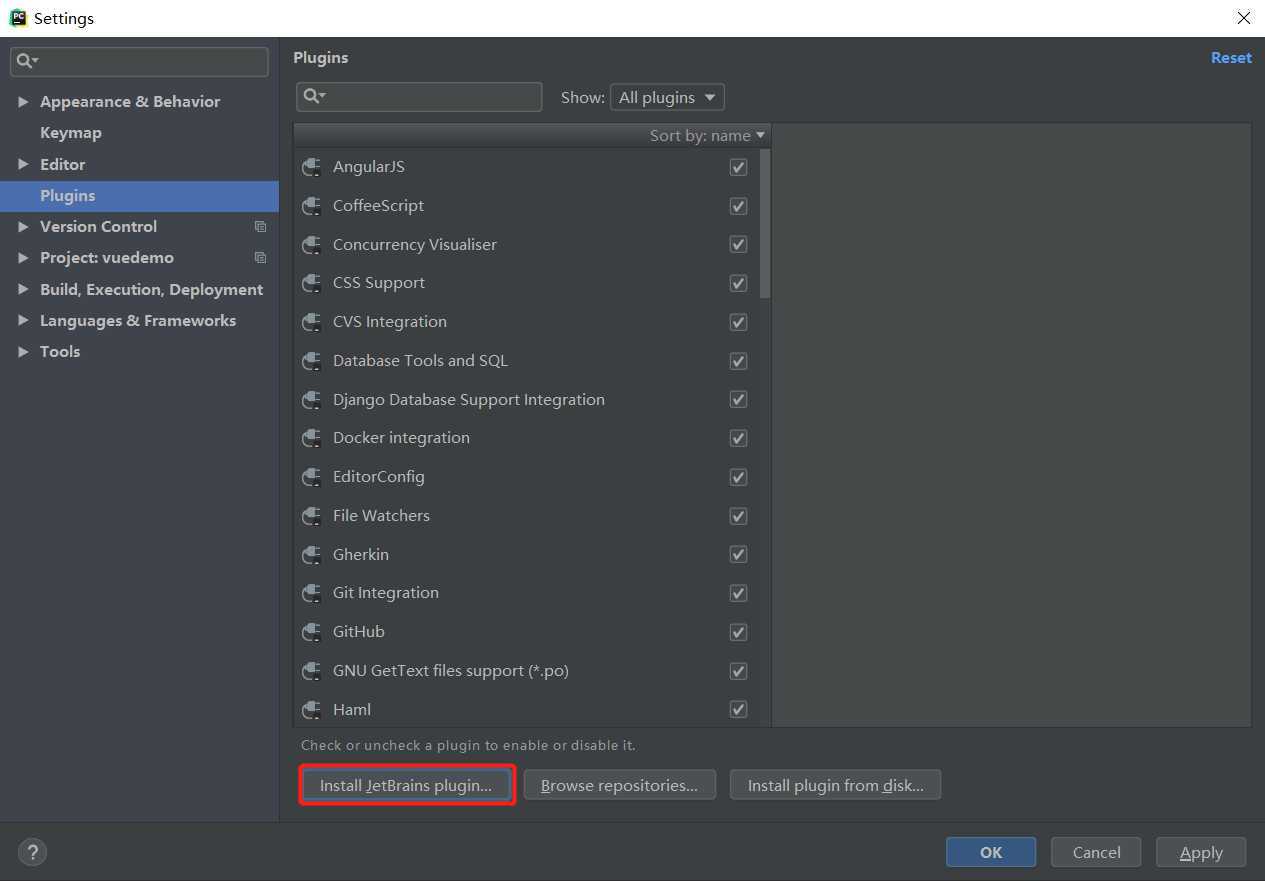
Task: Click the Apply button
Action: click(1201, 852)
